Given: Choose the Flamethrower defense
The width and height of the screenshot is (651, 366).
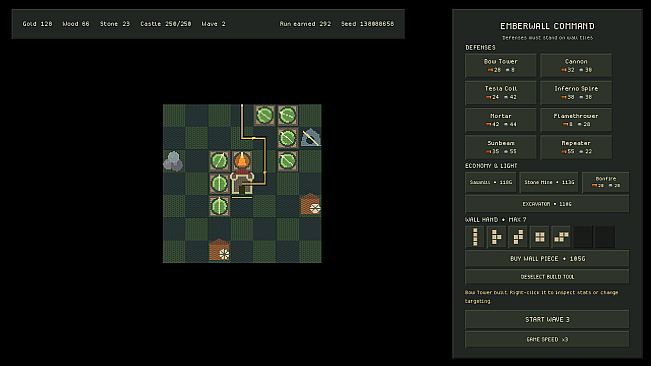Looking at the screenshot, I should (576, 120).
